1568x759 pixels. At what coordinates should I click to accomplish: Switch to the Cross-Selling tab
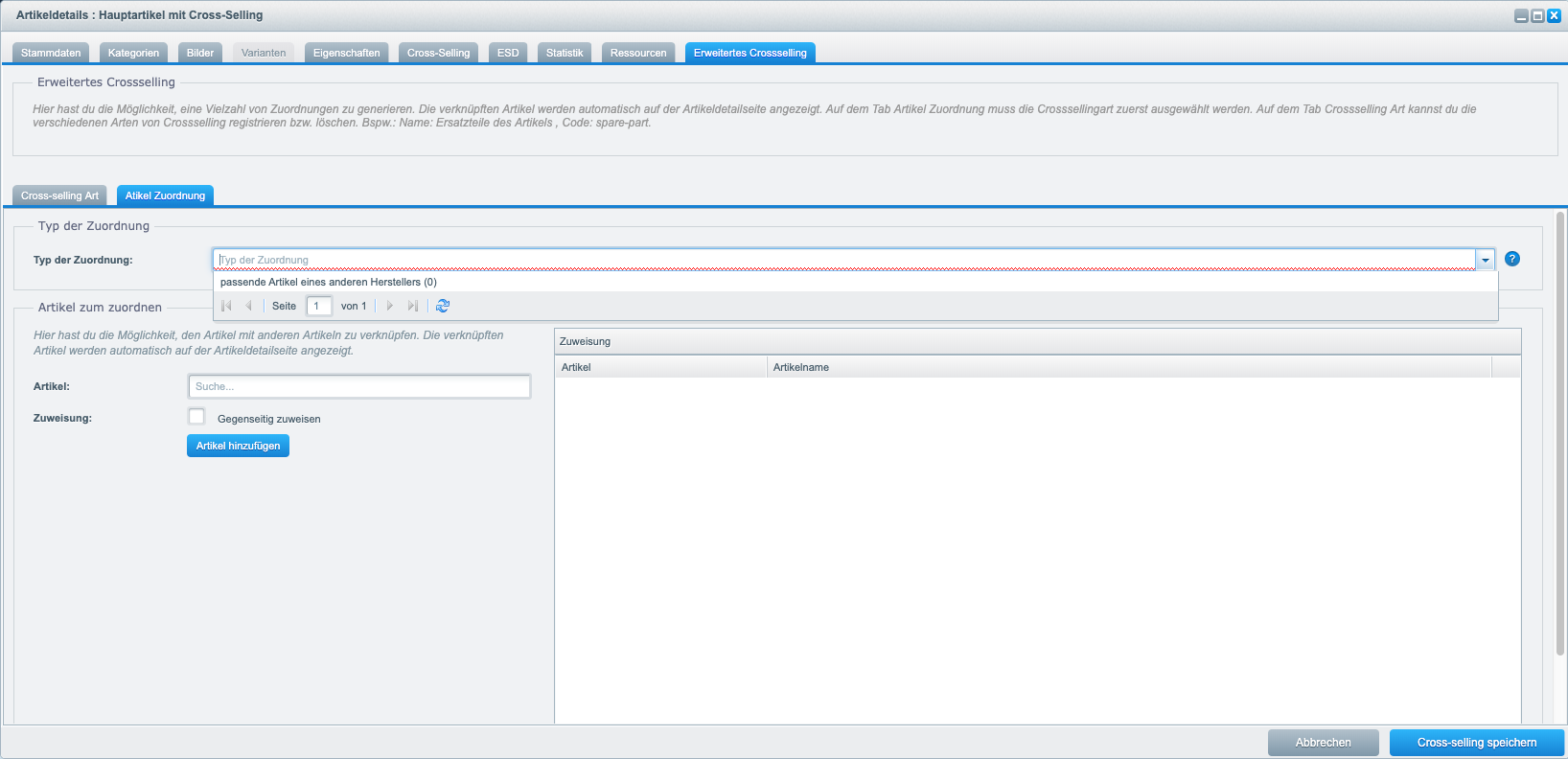point(438,53)
